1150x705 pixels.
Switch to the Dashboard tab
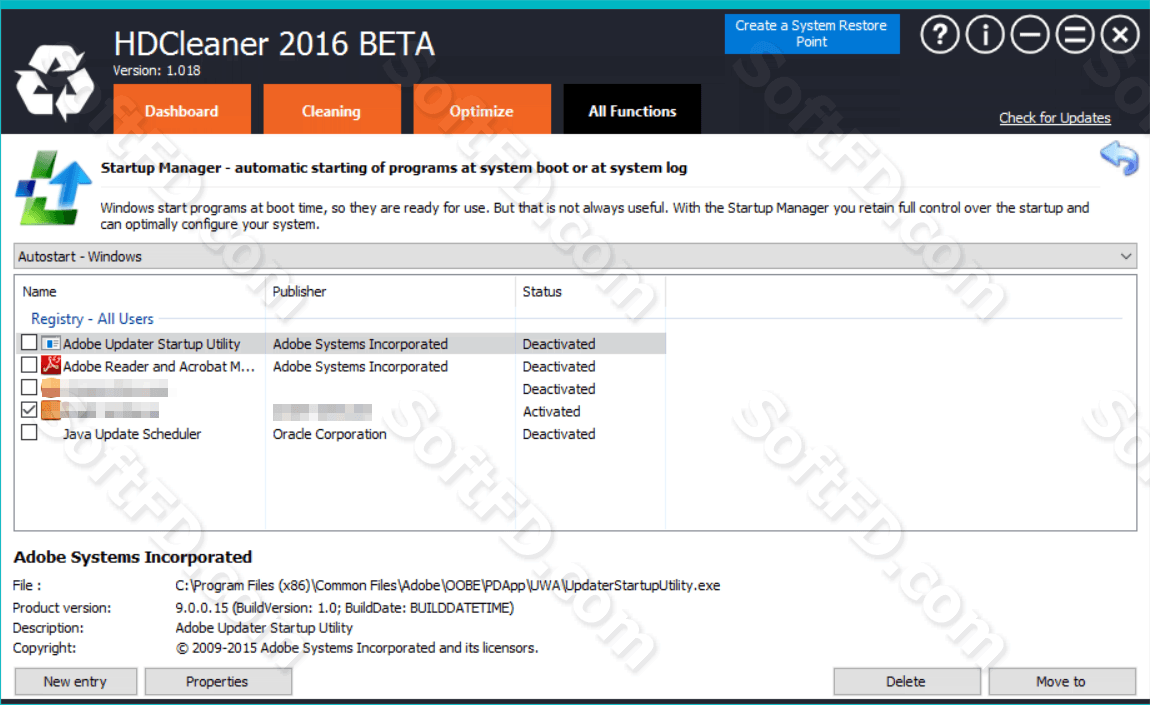point(182,111)
